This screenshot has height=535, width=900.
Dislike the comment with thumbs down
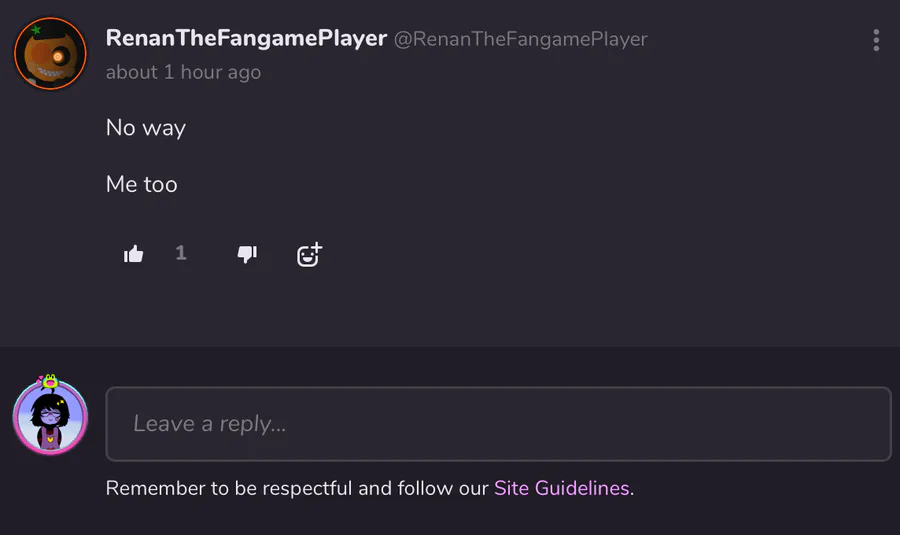click(247, 254)
